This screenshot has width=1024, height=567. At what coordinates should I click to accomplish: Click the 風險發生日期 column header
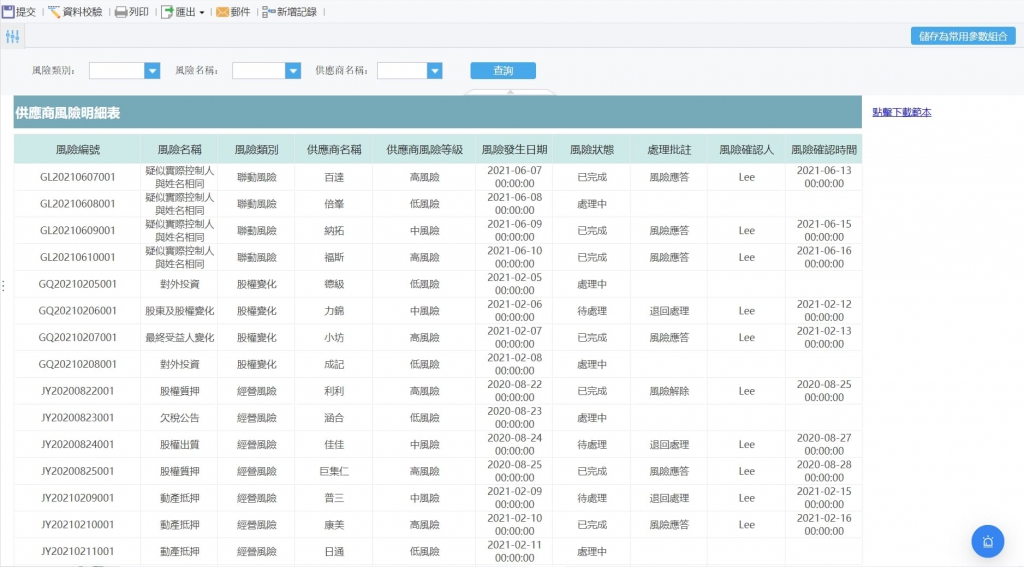(515, 150)
